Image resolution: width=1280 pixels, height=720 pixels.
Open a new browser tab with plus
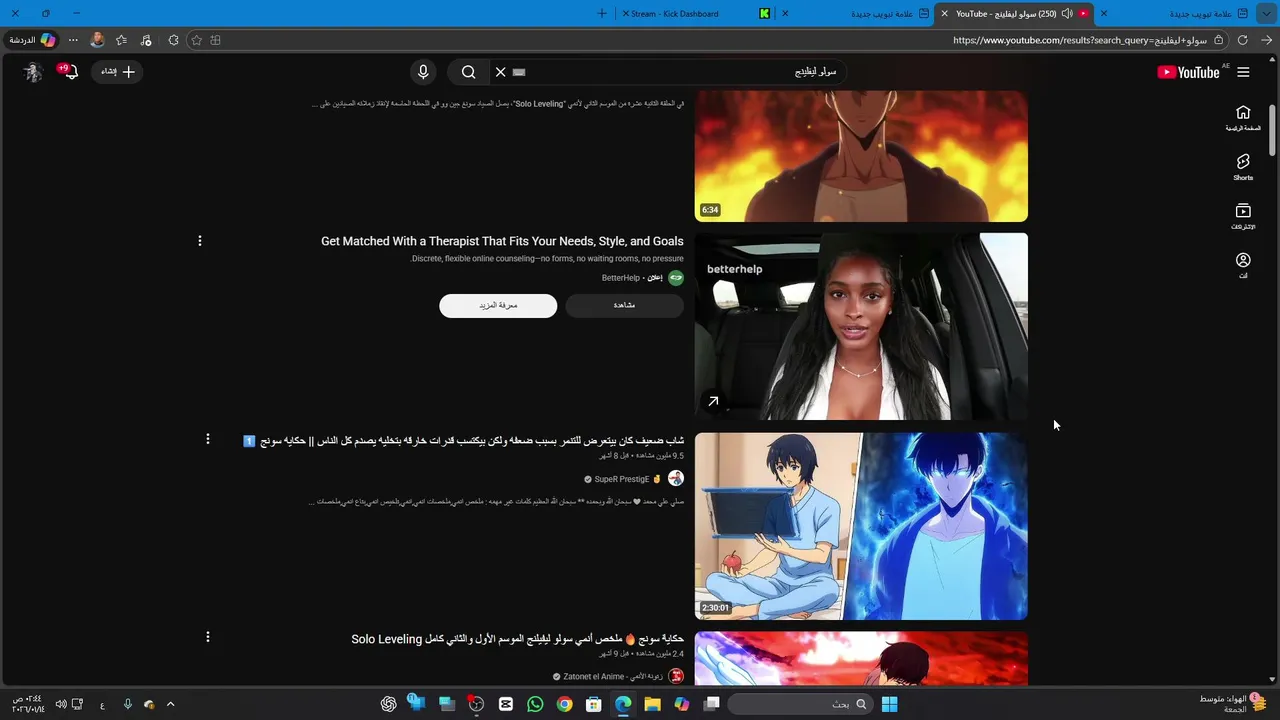pyautogui.click(x=601, y=13)
